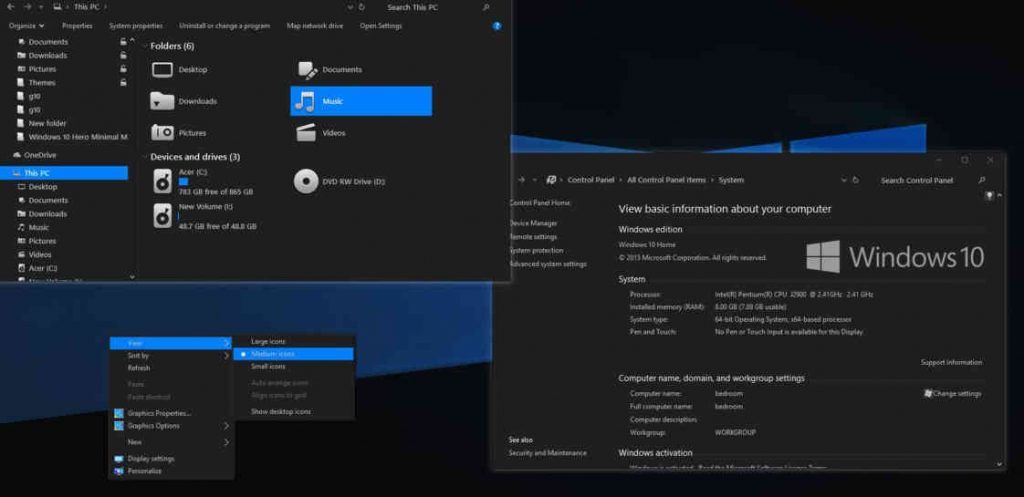Click the OneDrive cloud icon in the sidebar
Image resolution: width=1024 pixels, height=497 pixels.
18,155
